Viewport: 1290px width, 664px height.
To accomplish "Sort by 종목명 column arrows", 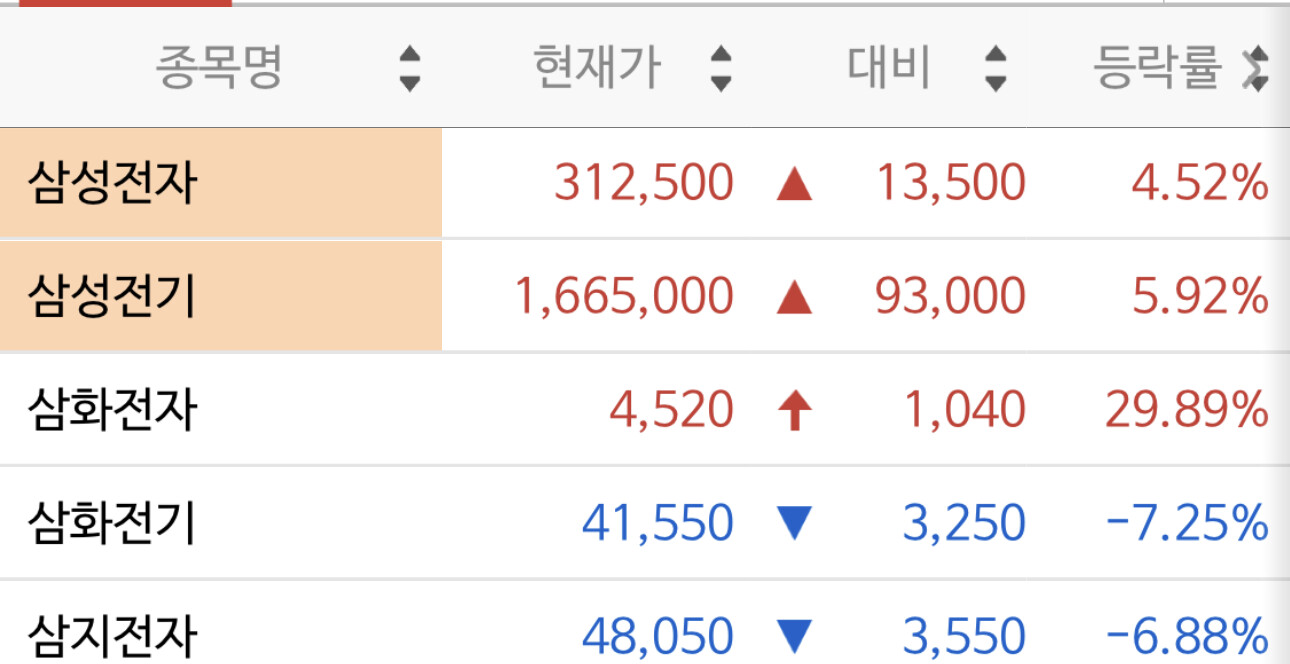I will (409, 69).
